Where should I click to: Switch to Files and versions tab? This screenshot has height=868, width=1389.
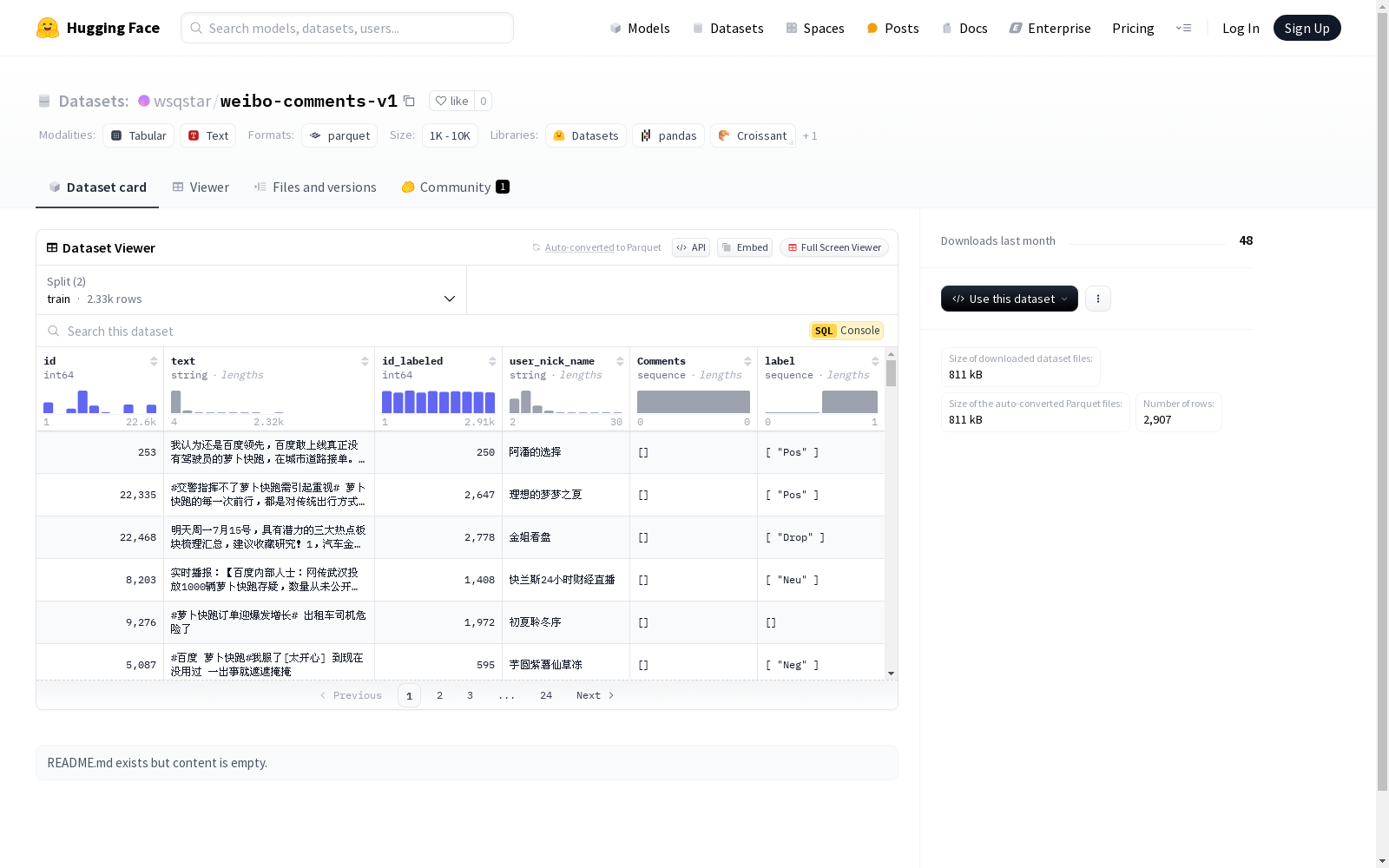pyautogui.click(x=315, y=187)
